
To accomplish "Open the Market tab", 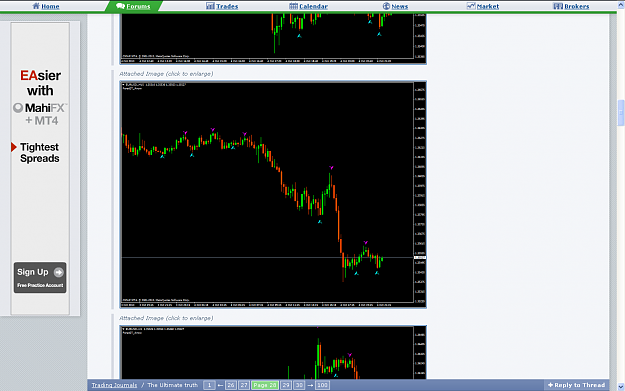I will (483, 6).
